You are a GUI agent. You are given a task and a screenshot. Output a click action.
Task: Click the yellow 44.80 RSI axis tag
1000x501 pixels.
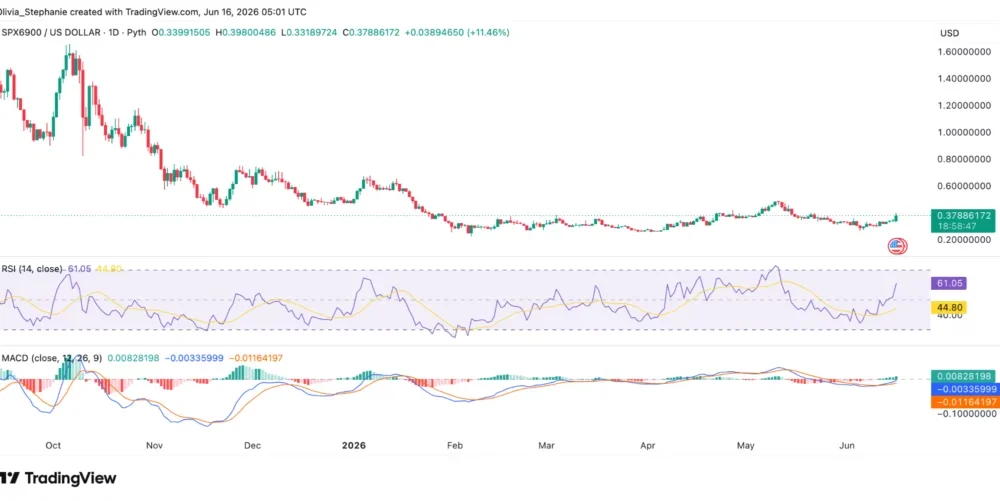pyautogui.click(x=950, y=307)
